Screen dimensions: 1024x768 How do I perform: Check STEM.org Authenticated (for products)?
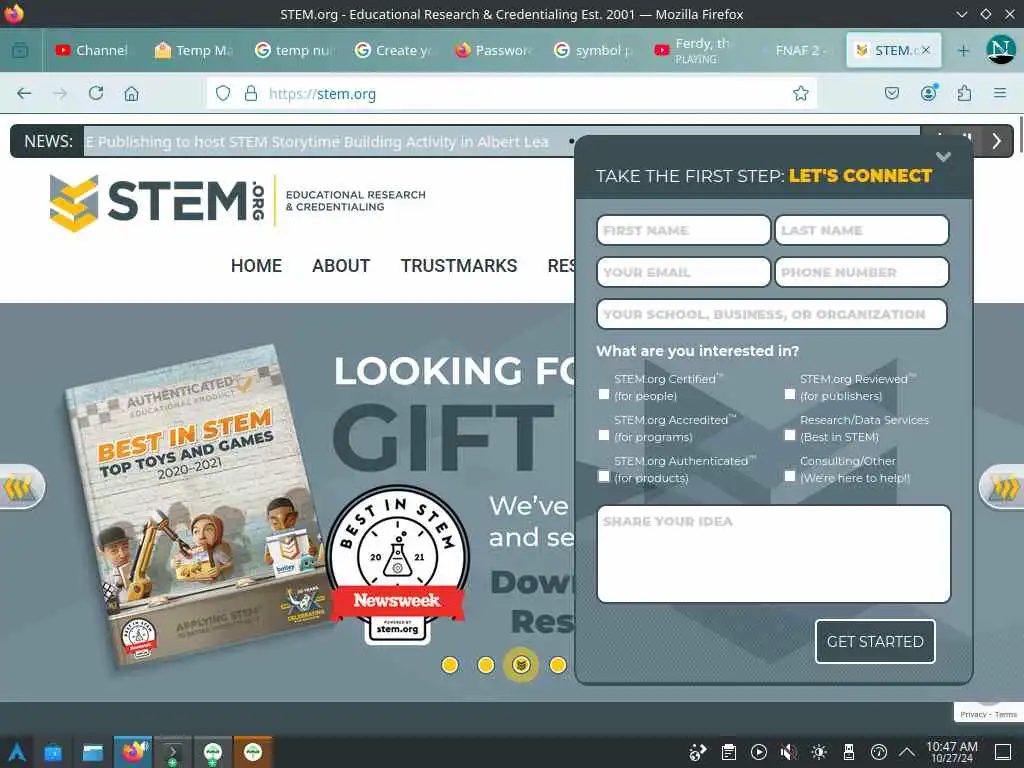click(x=604, y=477)
